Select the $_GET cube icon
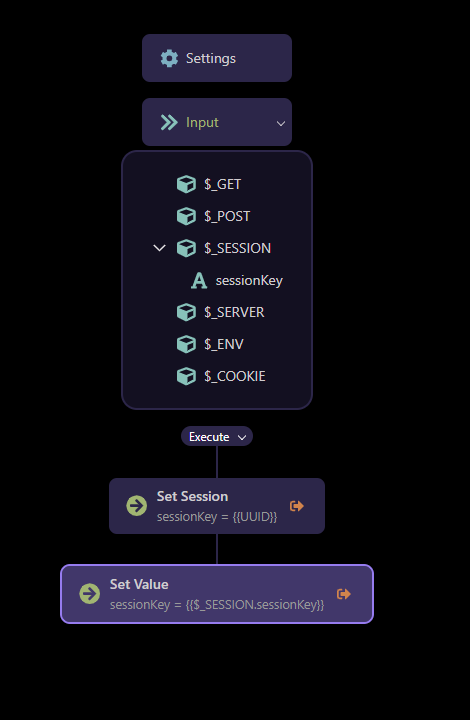Image resolution: width=470 pixels, height=720 pixels. 186,184
